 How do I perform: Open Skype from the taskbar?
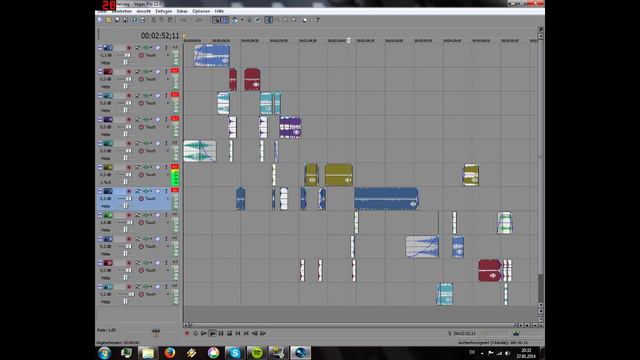(x=235, y=353)
